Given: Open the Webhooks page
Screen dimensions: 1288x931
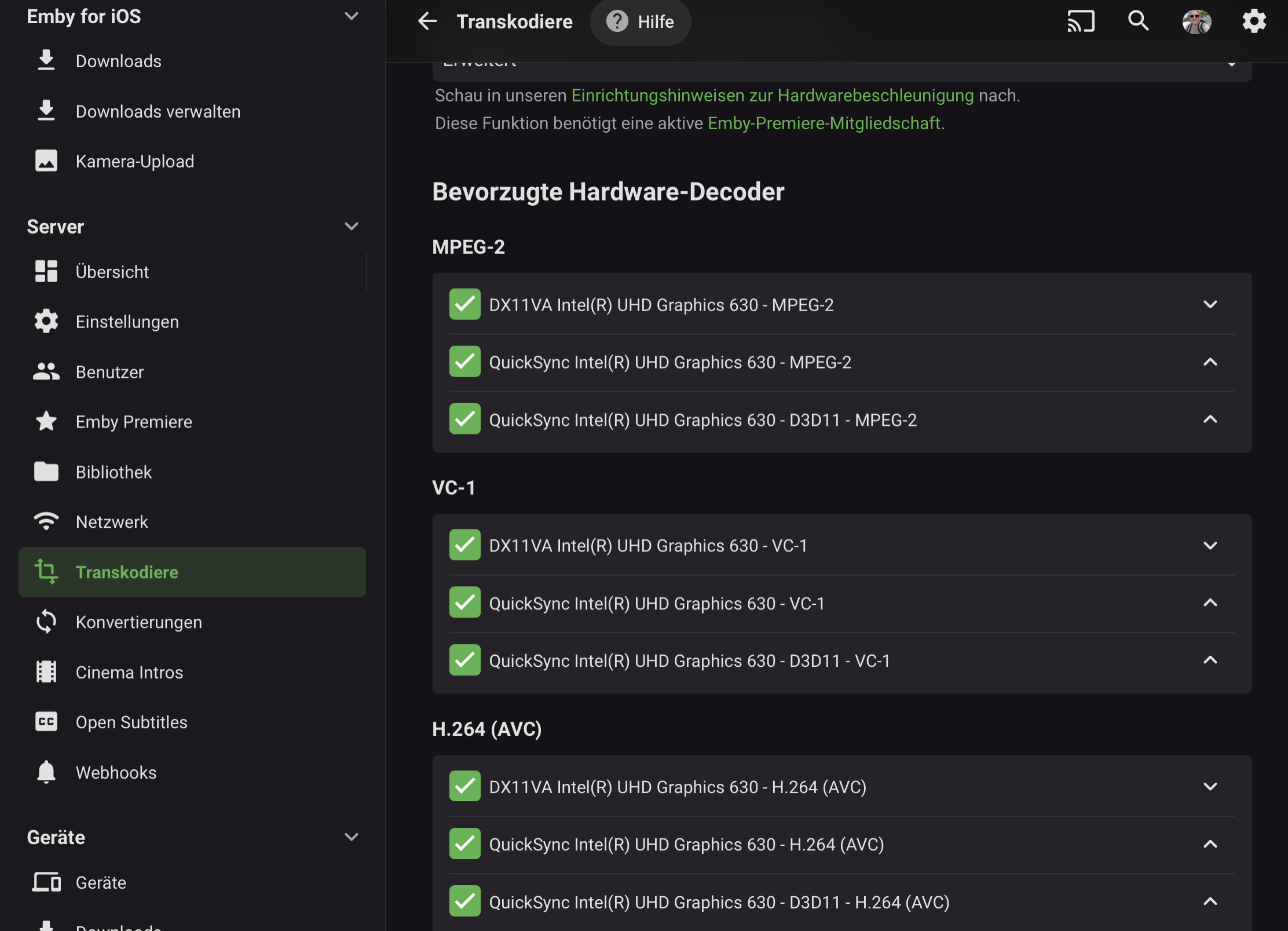Looking at the screenshot, I should pyautogui.click(x=192, y=772).
